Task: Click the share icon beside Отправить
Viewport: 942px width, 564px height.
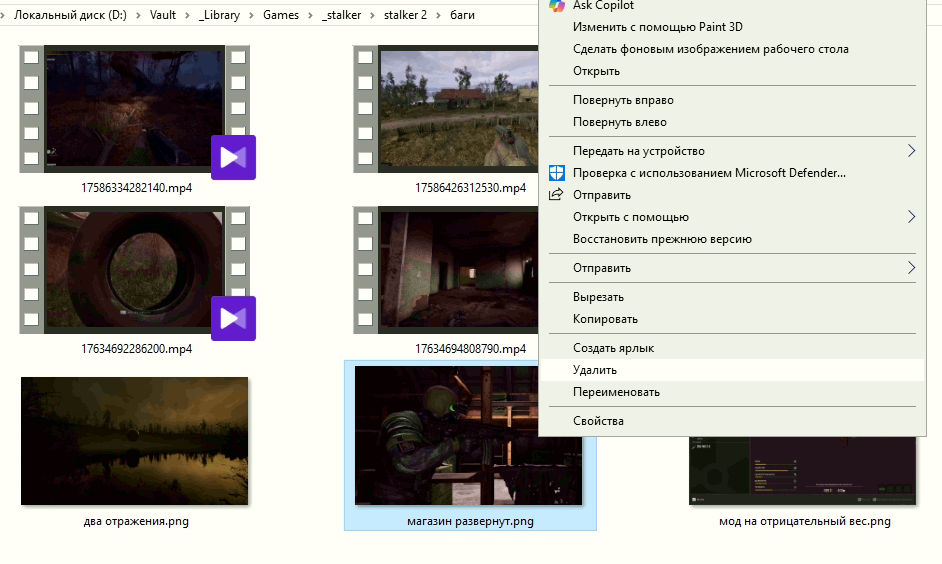Action: pyautogui.click(x=556, y=195)
